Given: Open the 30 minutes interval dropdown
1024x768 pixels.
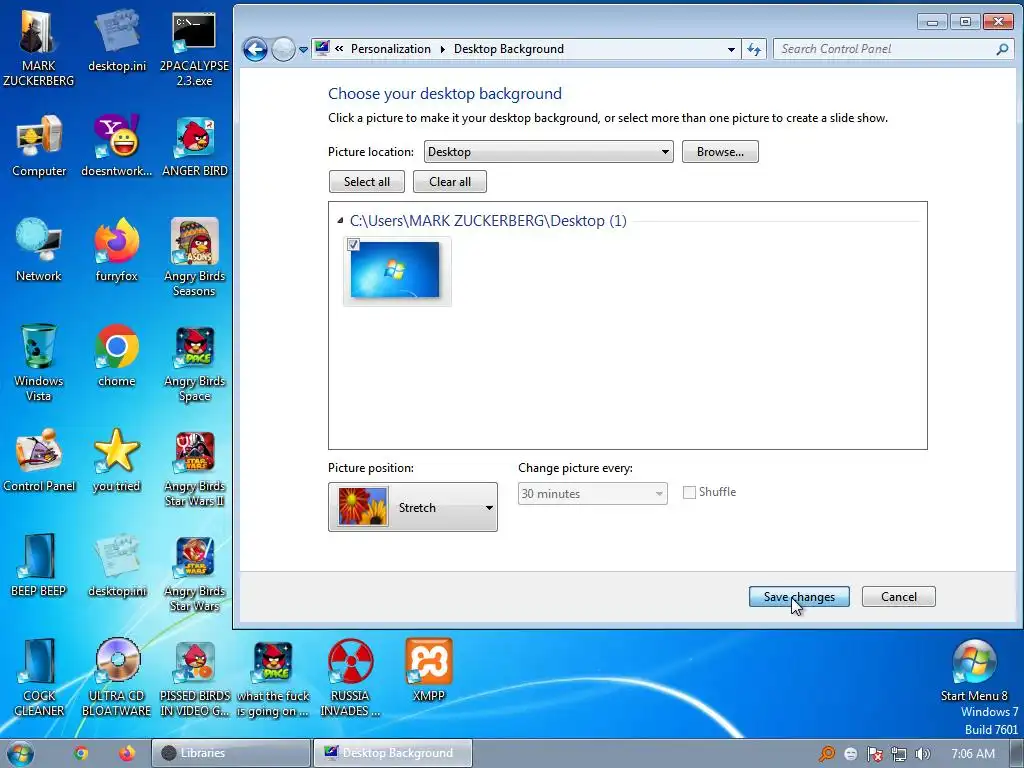Looking at the screenshot, I should (x=592, y=494).
